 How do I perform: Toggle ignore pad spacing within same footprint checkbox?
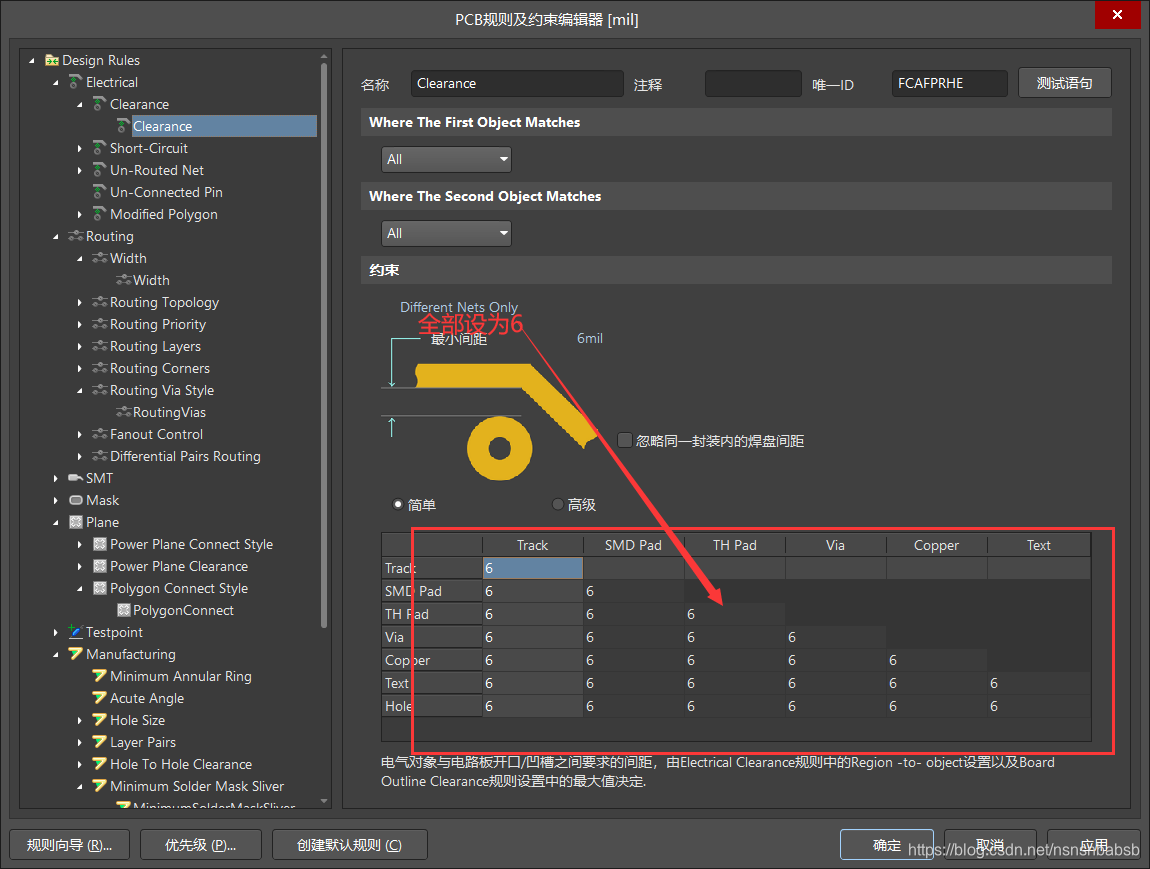point(625,440)
